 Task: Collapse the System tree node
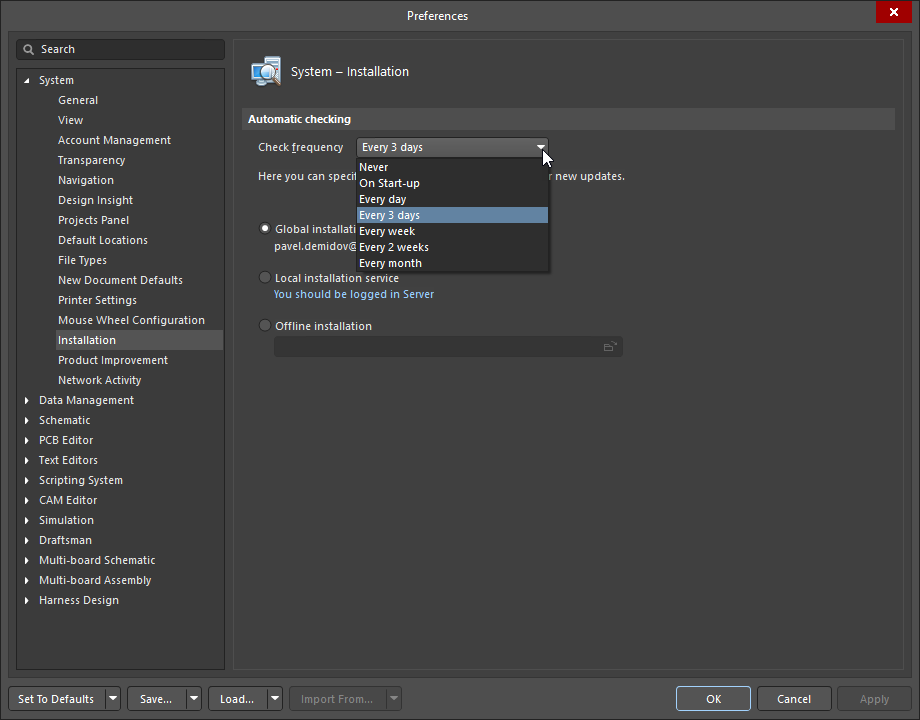tap(27, 81)
